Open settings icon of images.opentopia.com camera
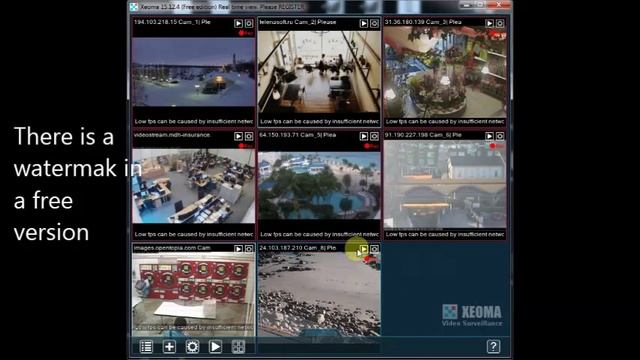 point(249,249)
